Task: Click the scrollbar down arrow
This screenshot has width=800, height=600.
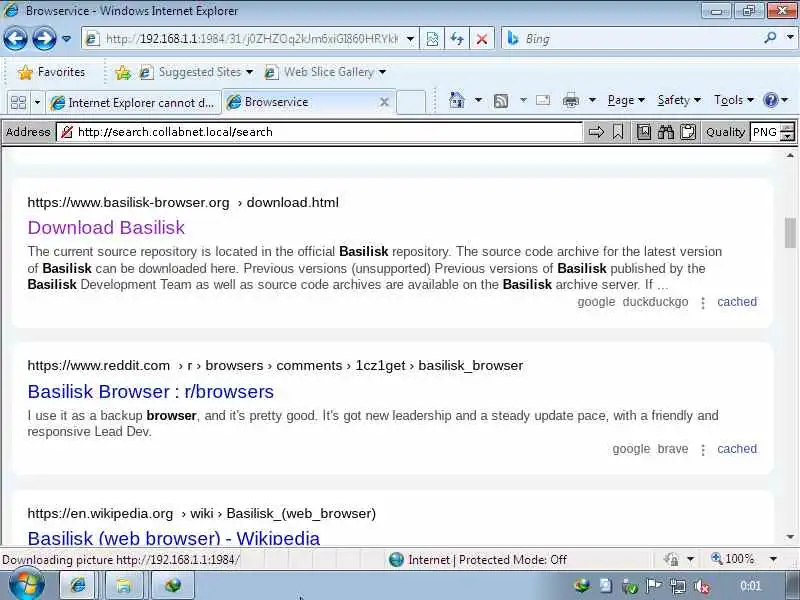Action: [790, 537]
